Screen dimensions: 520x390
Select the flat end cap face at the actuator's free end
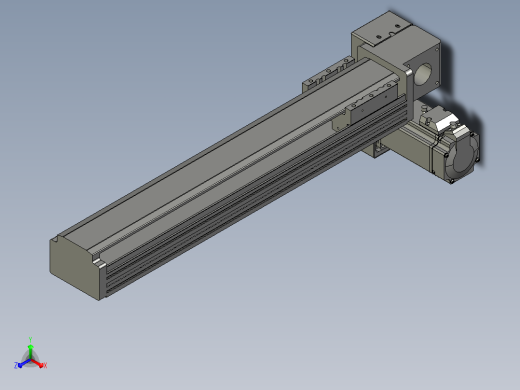pos(75,269)
